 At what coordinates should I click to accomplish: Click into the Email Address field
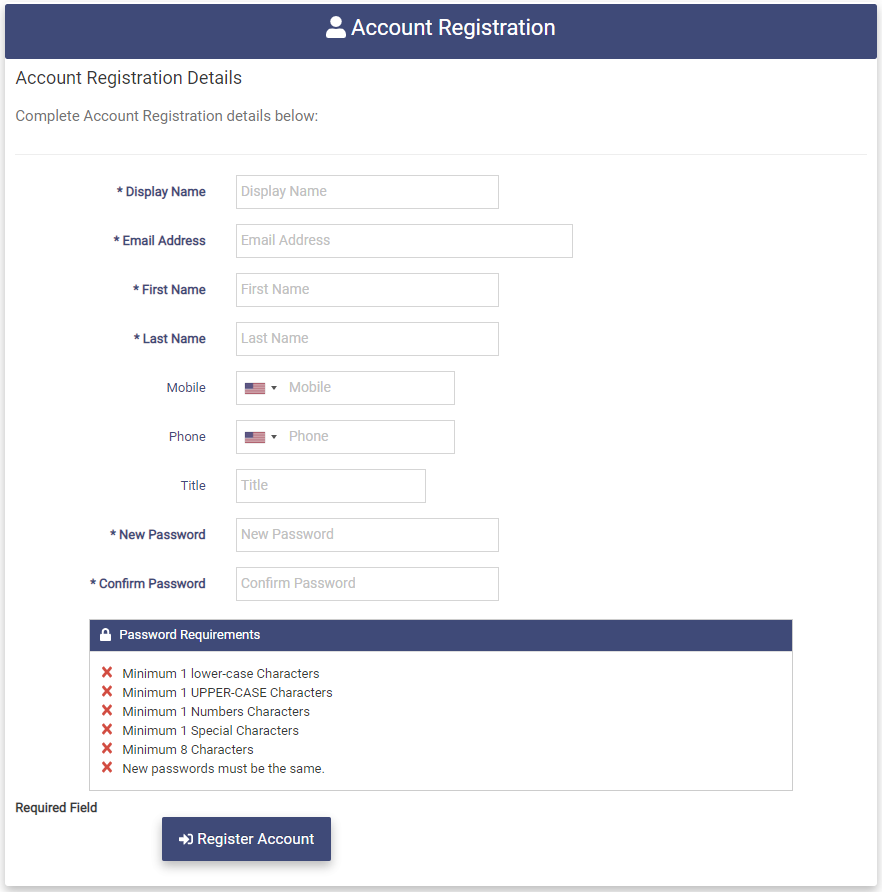pyautogui.click(x=404, y=241)
